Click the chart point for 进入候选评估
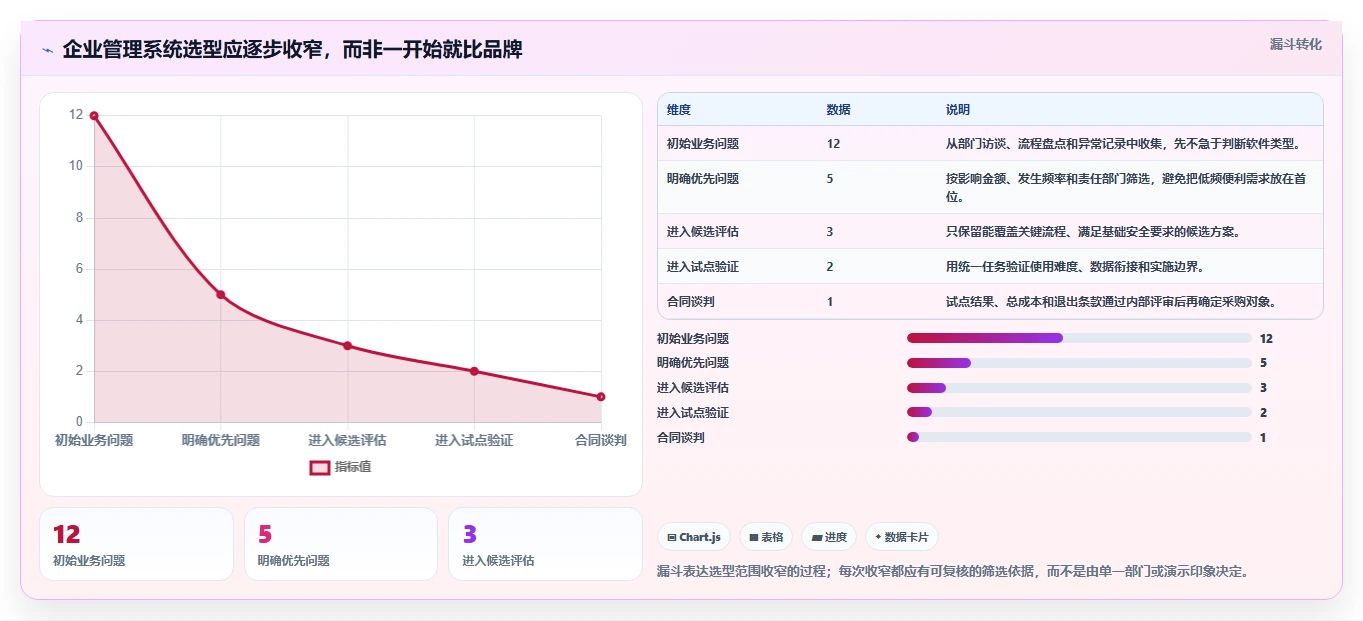This screenshot has height=621, width=1363. [348, 346]
